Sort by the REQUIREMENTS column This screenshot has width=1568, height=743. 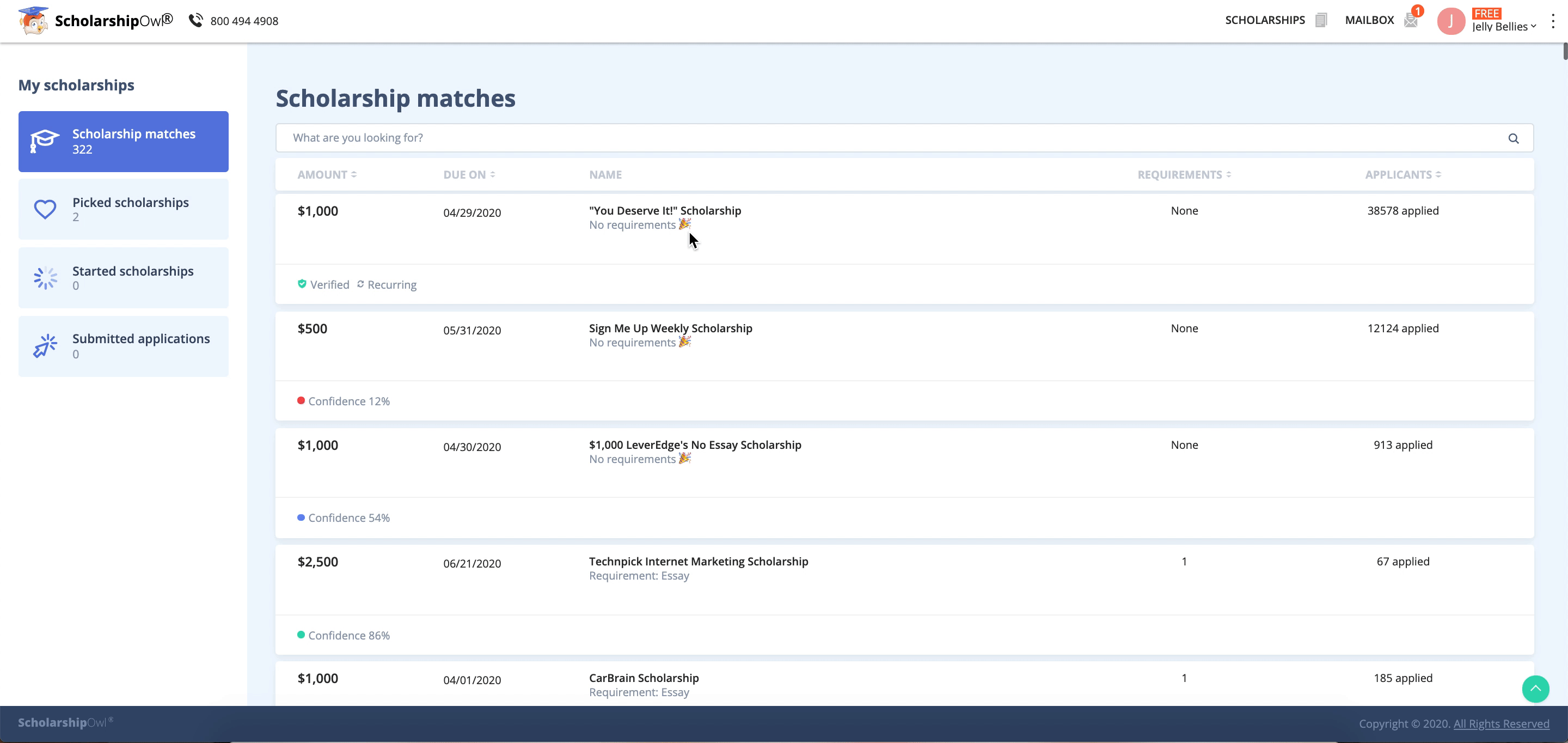coord(1184,175)
